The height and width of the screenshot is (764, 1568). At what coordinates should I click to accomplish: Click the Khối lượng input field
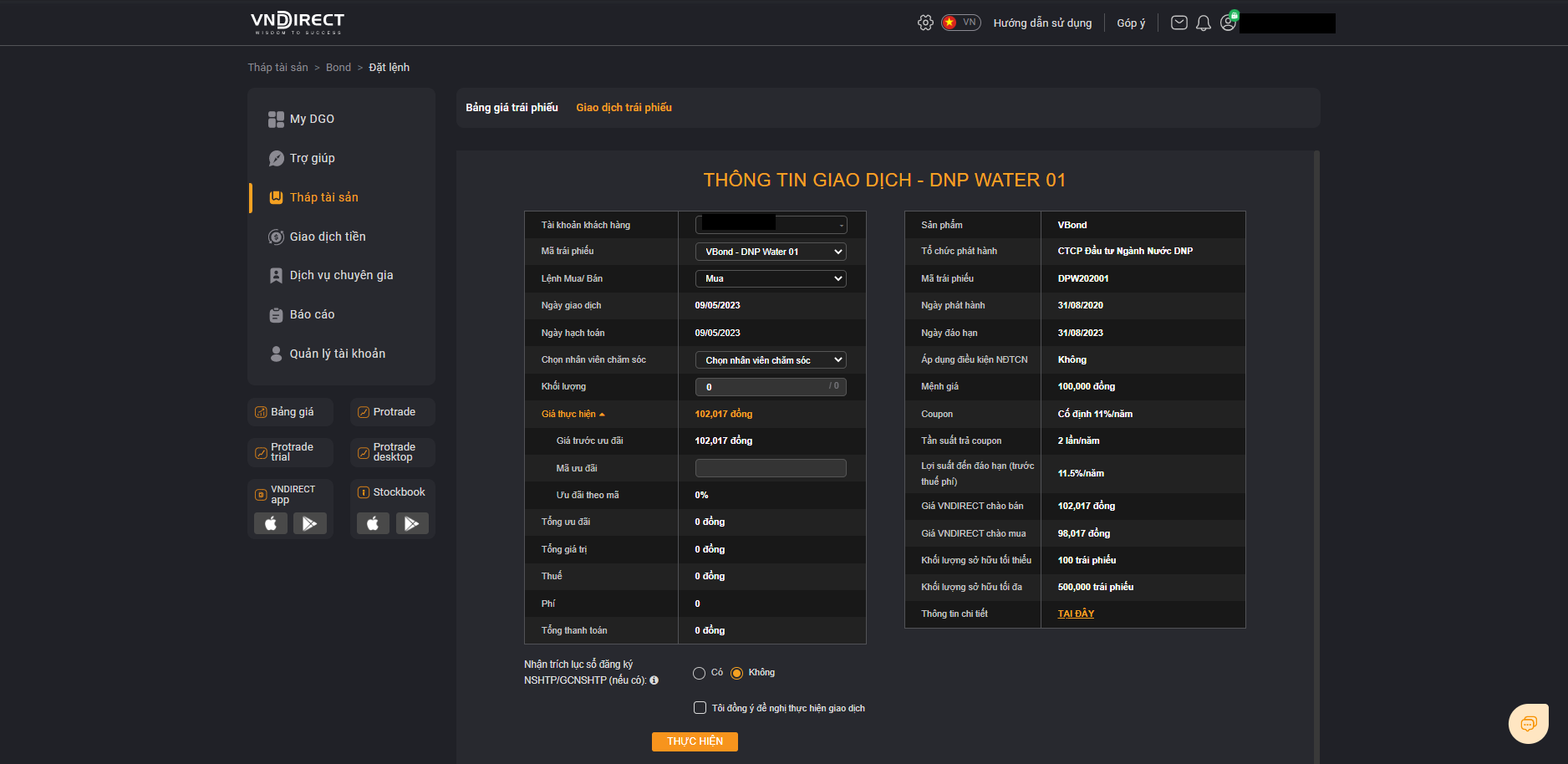click(771, 387)
